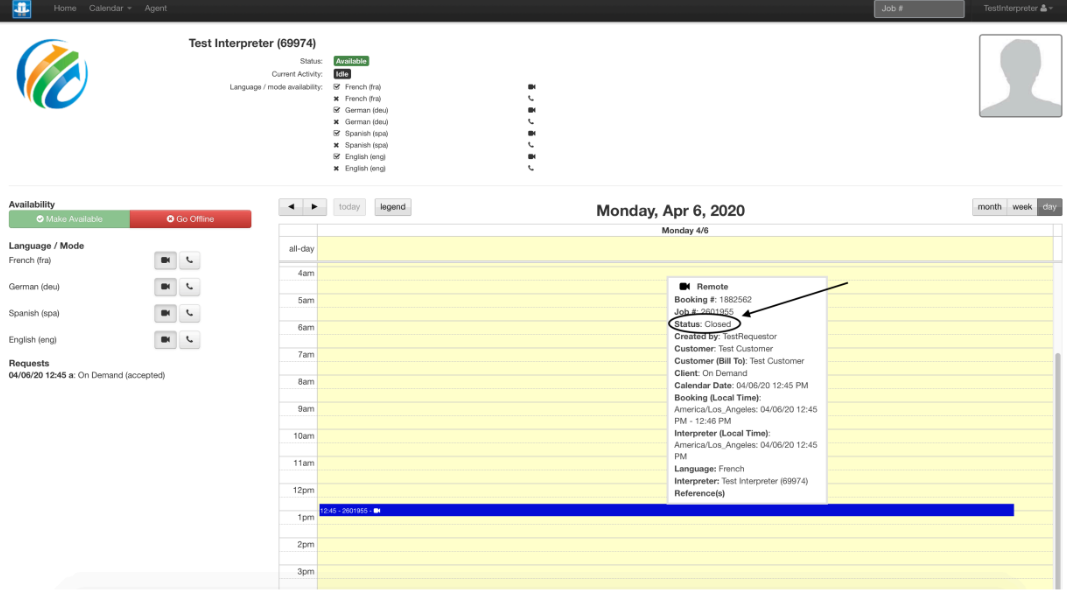This screenshot has width=1067, height=591.
Task: Toggle German phone mode button
Action: 189,287
